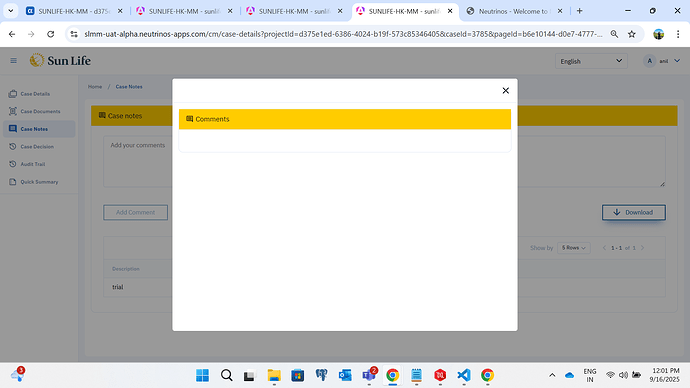Reload the current page
The image size is (690, 388).
51,34
